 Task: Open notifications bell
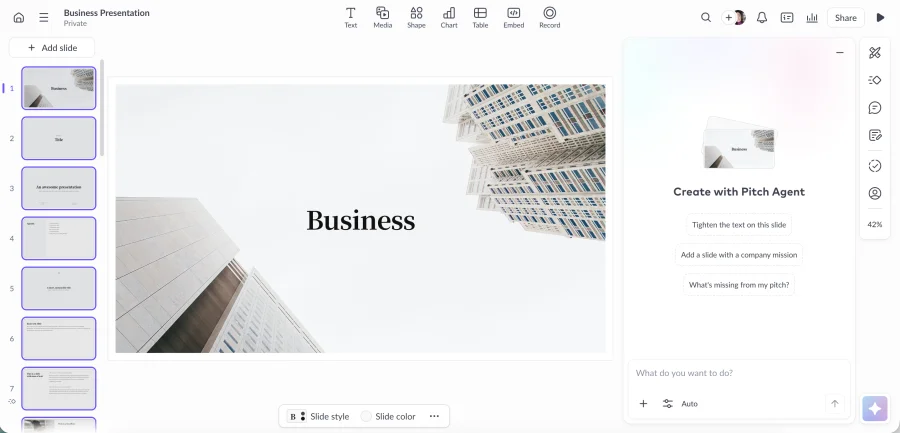(762, 18)
